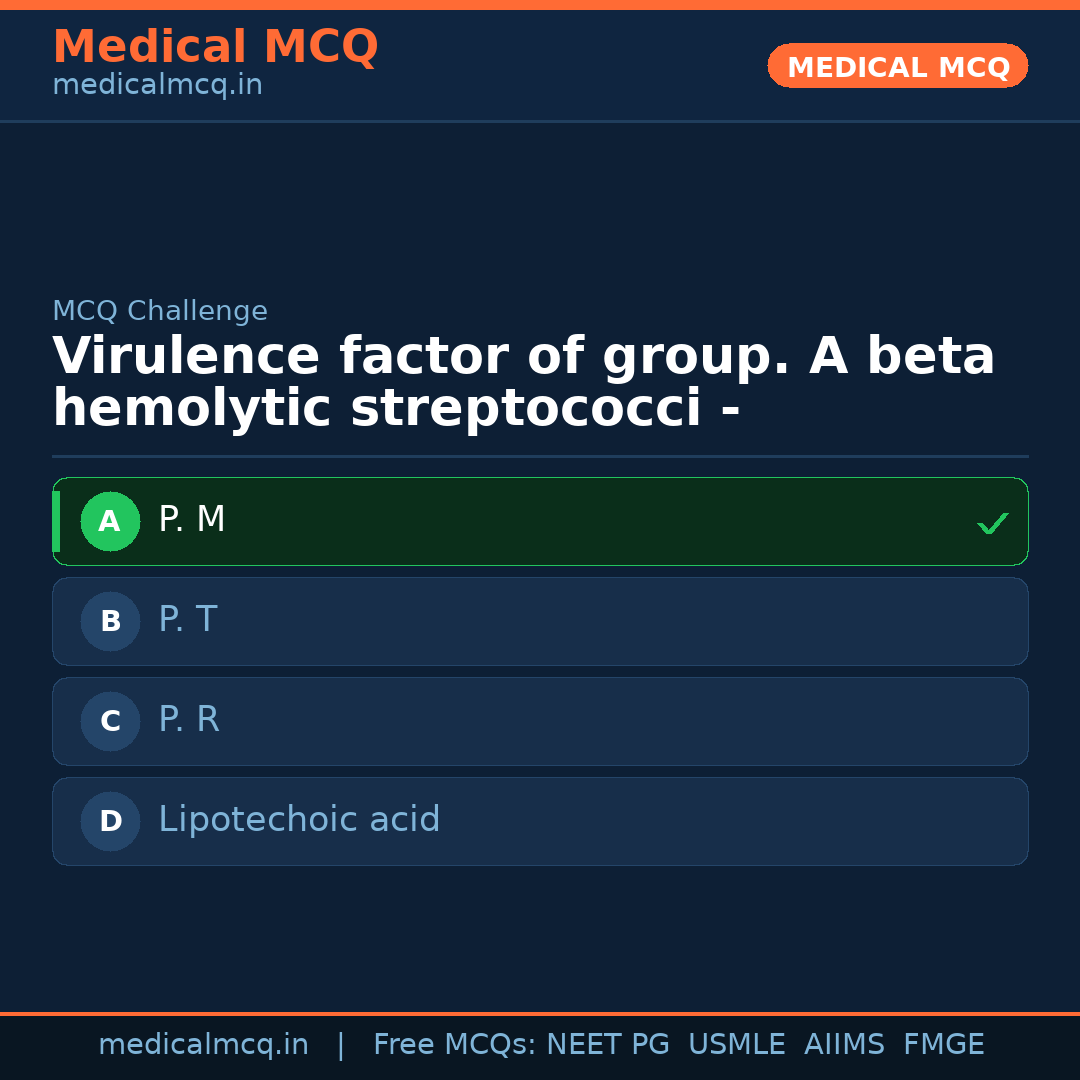Select the "Lipotechoic acid" answer text

(299, 820)
